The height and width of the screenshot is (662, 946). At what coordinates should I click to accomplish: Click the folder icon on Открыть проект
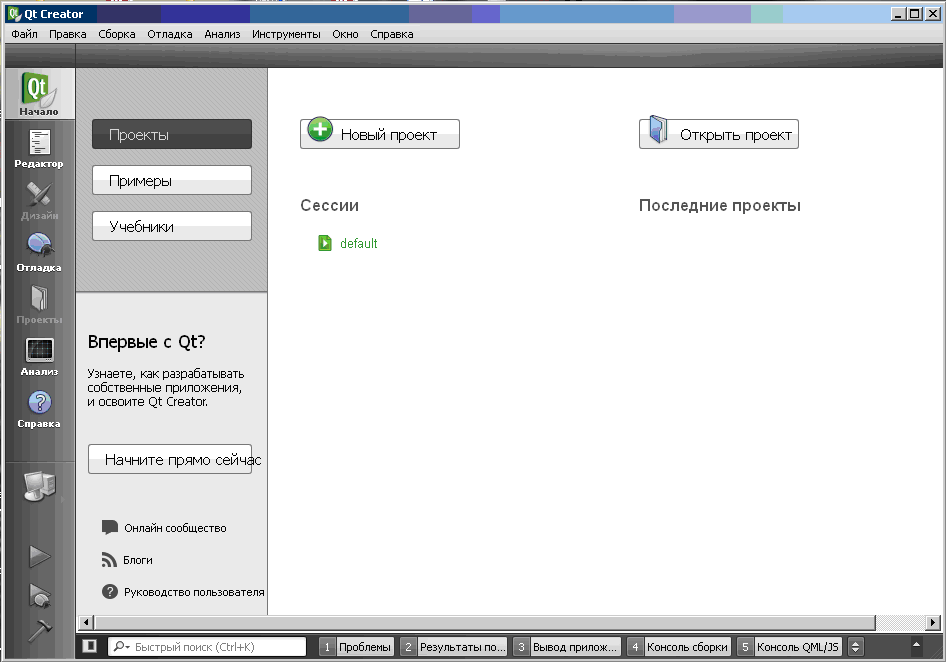pyautogui.click(x=658, y=130)
